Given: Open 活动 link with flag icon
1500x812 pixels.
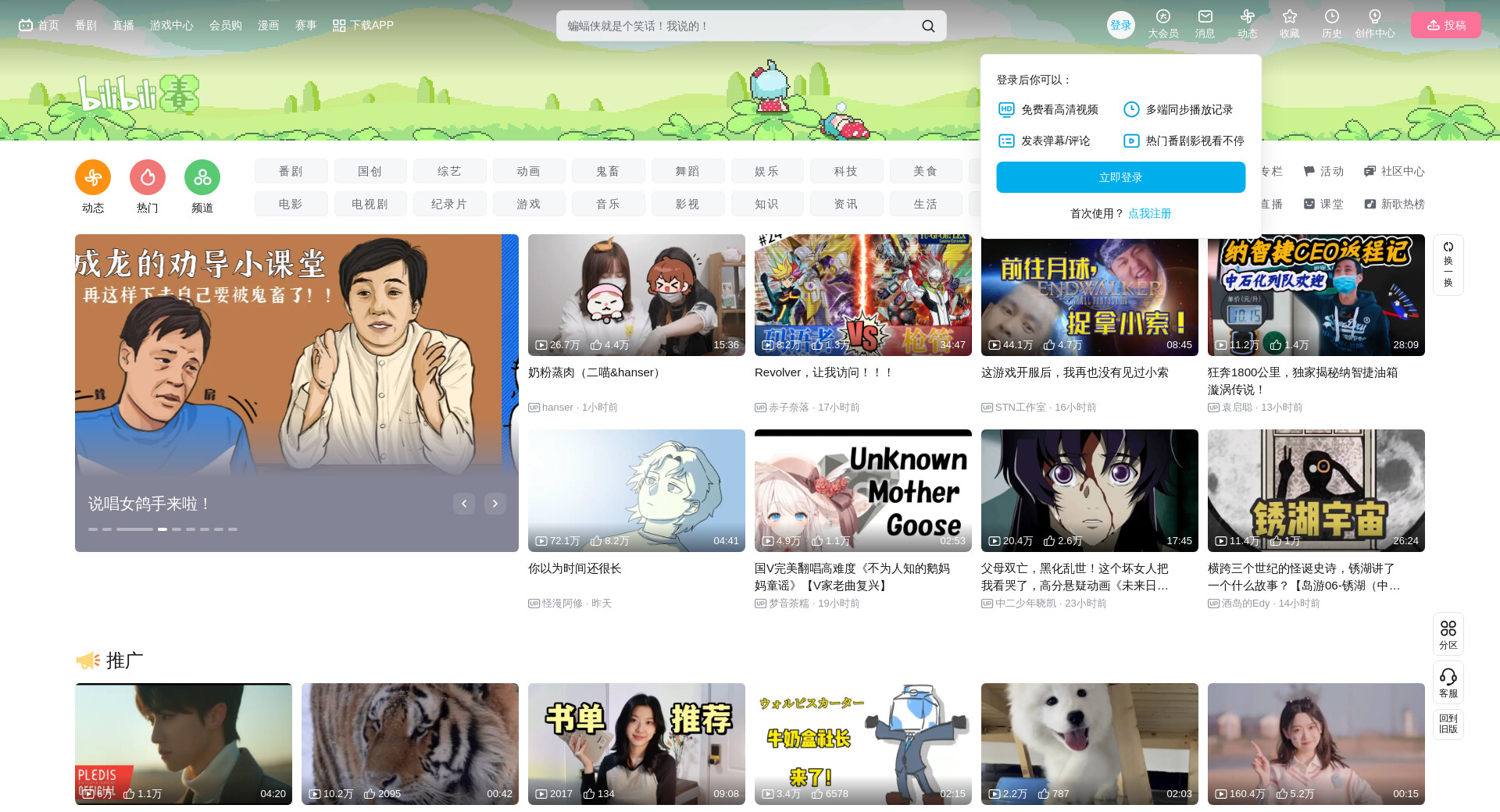Looking at the screenshot, I should point(1323,171).
